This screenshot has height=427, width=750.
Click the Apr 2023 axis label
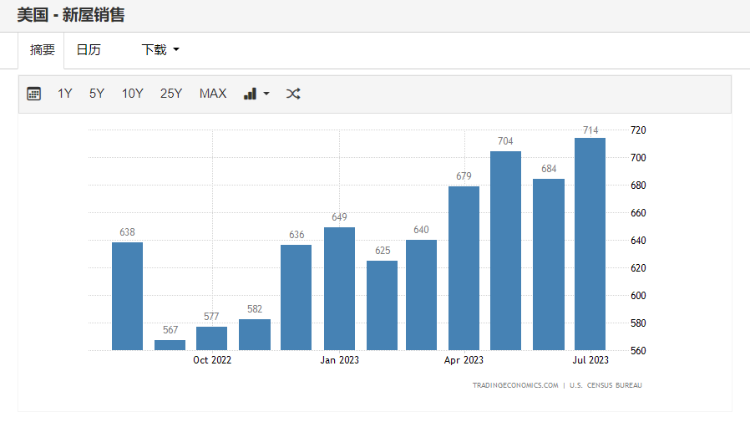point(463,360)
